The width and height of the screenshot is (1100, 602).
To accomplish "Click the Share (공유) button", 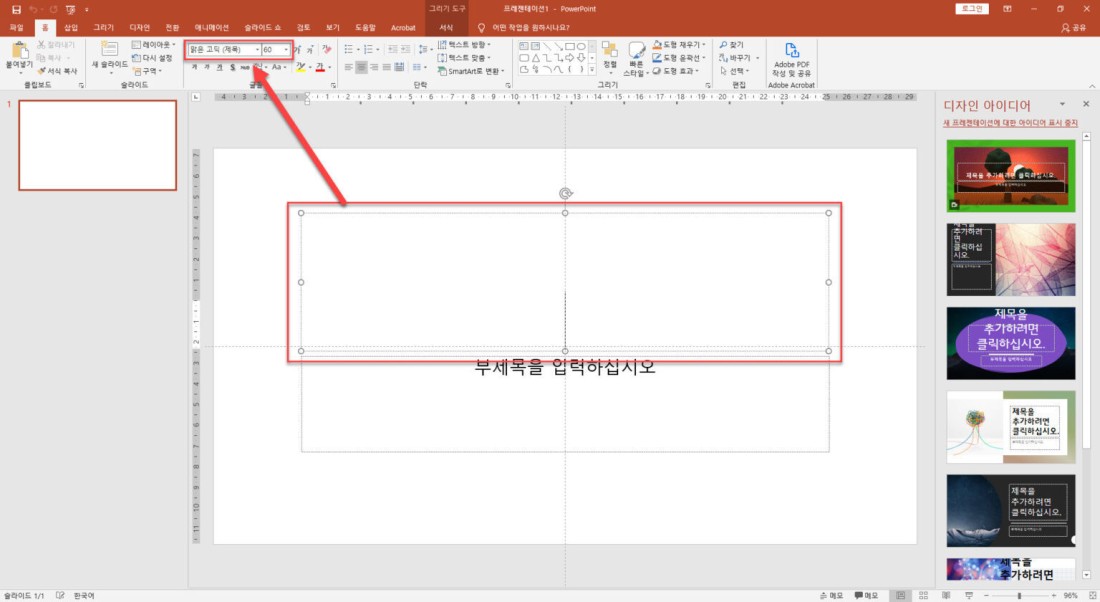I will click(1073, 27).
